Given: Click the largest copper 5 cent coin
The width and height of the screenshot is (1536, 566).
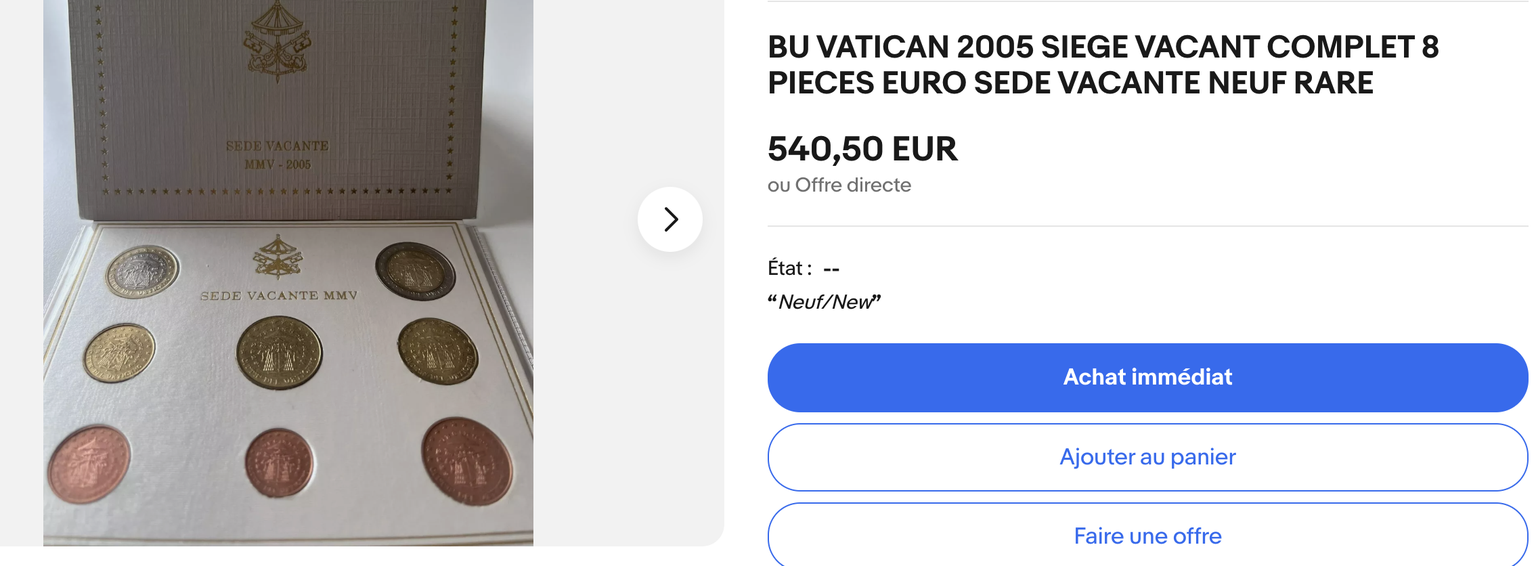Looking at the screenshot, I should click(466, 460).
